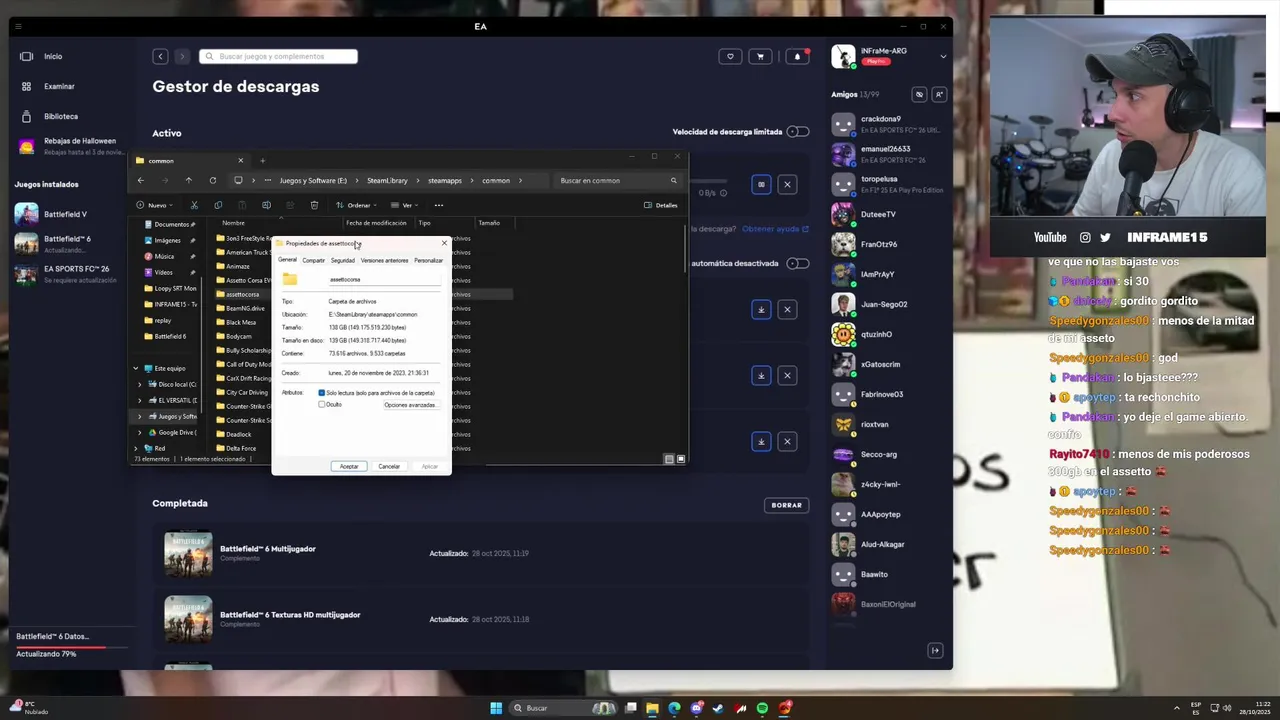Screen dimensions: 1280x720
Task: Open the Nuevo dropdown in Explorer
Action: (156, 205)
